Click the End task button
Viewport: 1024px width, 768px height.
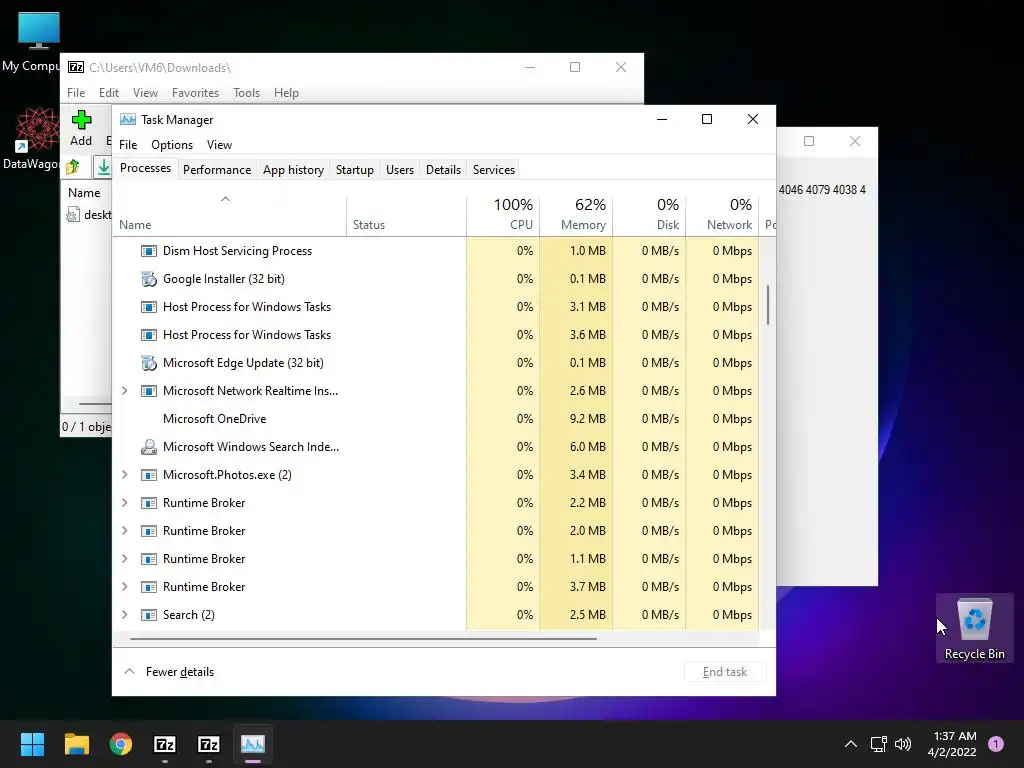tap(725, 672)
